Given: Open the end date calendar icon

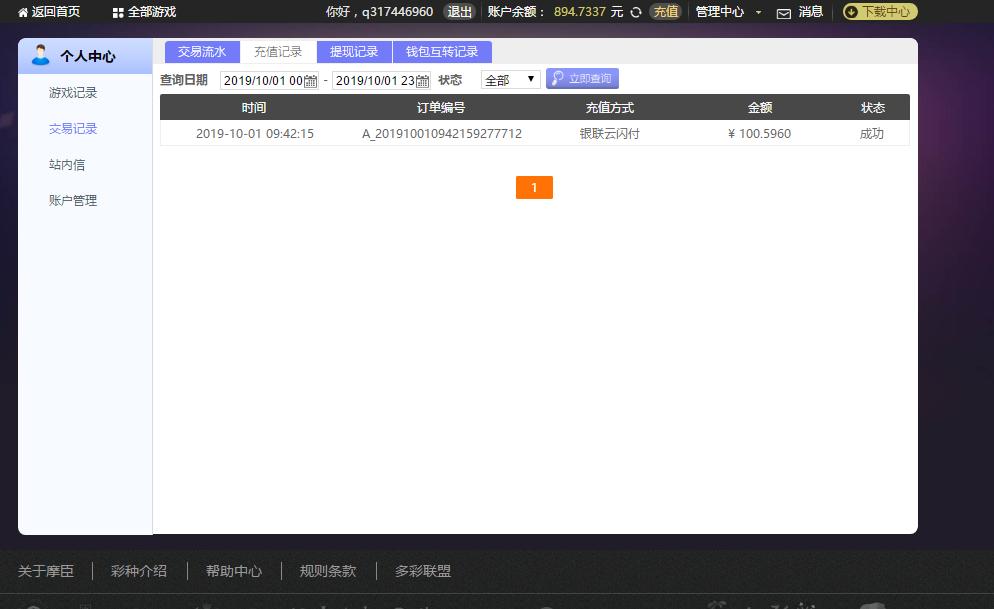Looking at the screenshot, I should 422,80.
